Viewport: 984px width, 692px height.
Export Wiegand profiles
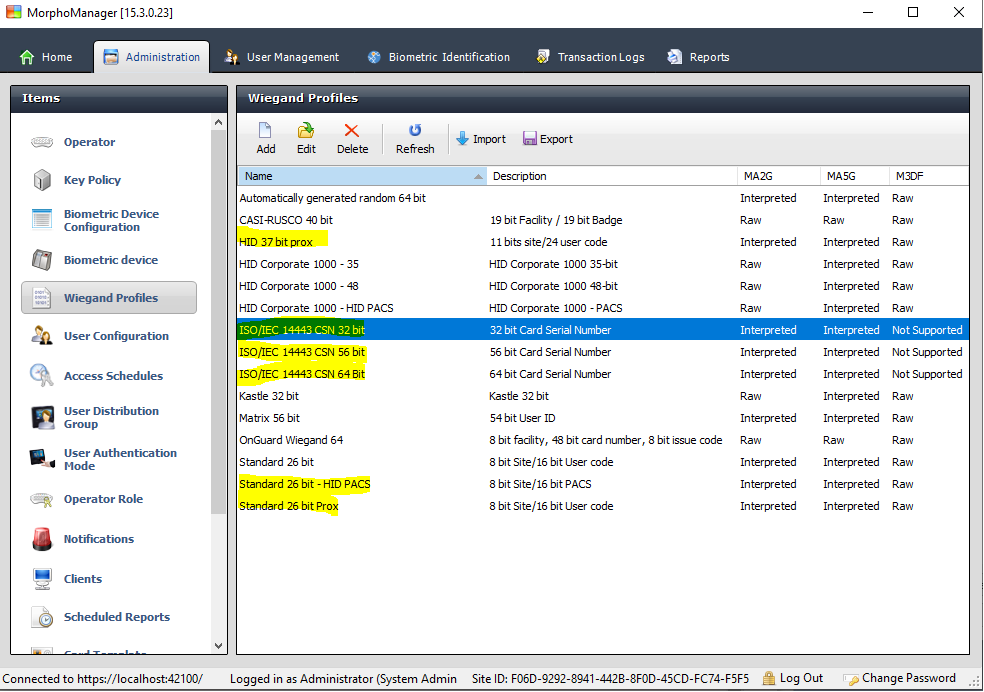(x=547, y=138)
